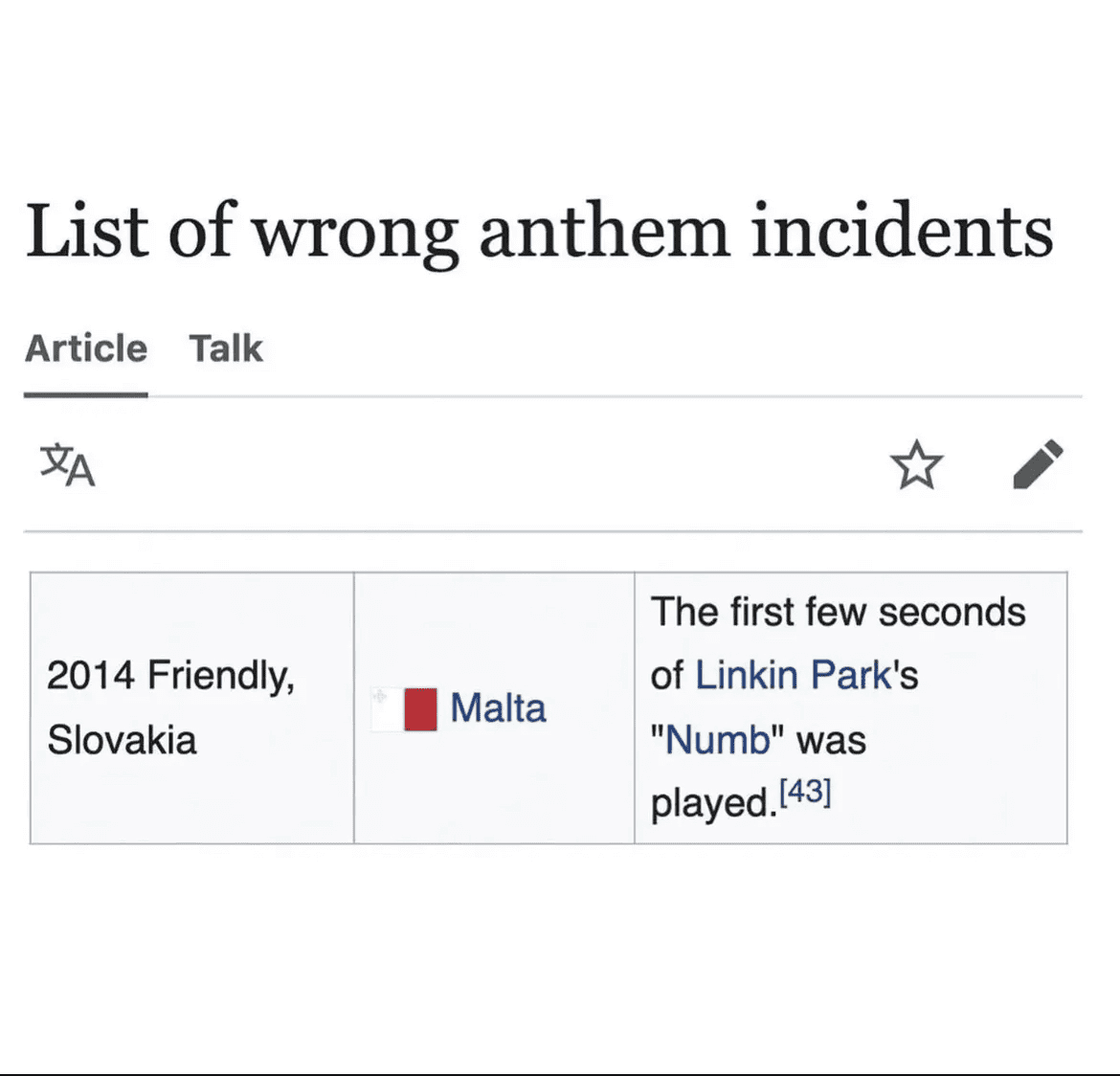
Task: Open the language selection icon
Action: pos(67,465)
